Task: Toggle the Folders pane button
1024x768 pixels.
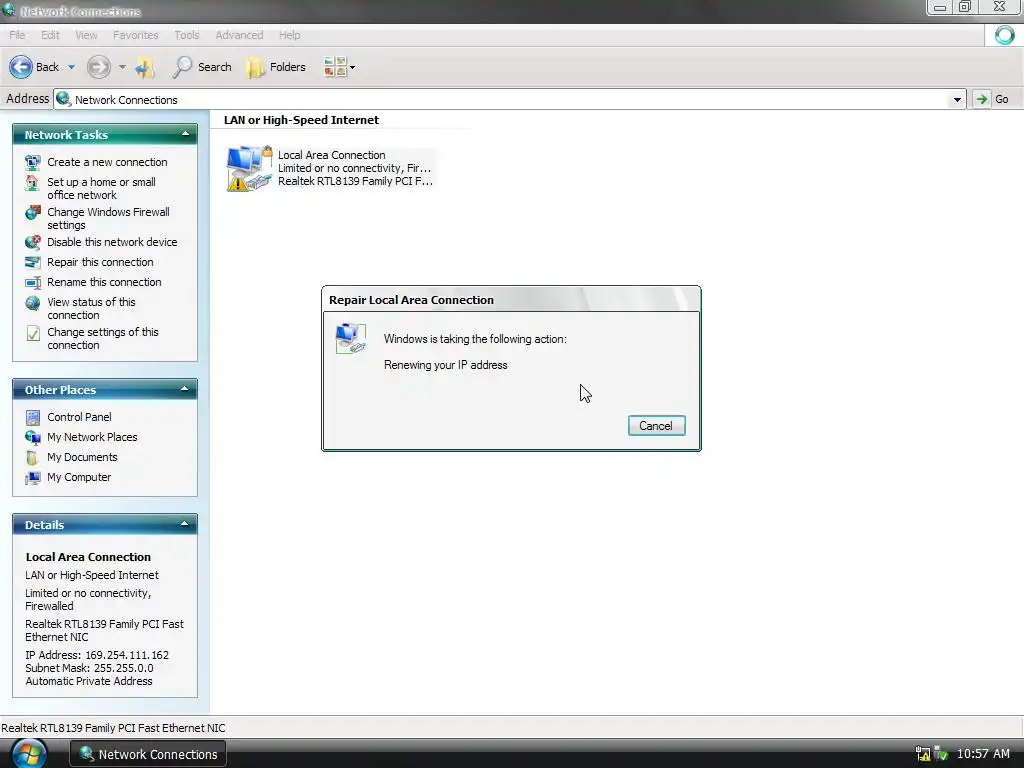Action: pos(276,67)
